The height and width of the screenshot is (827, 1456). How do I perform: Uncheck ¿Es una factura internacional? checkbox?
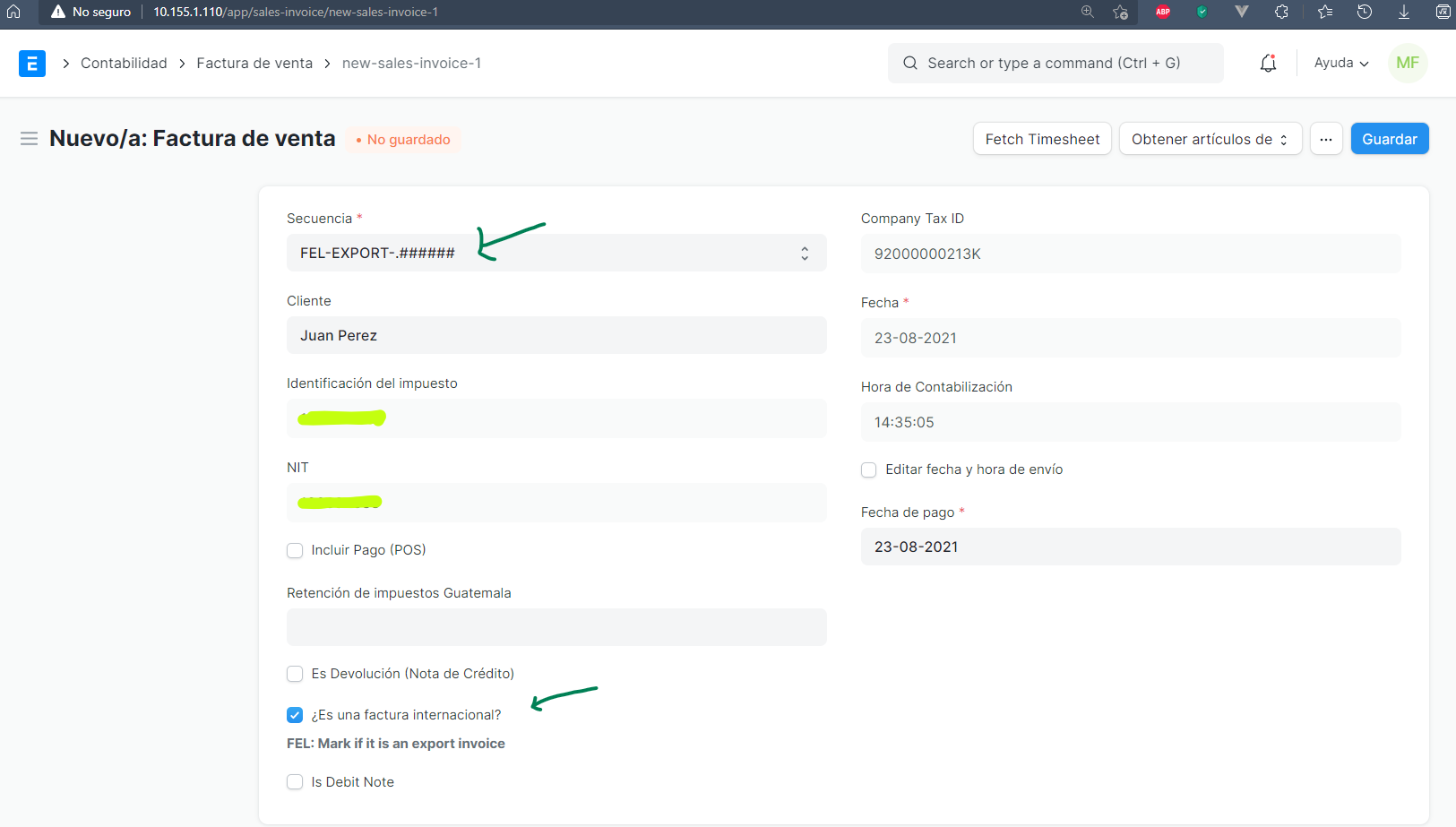point(295,715)
